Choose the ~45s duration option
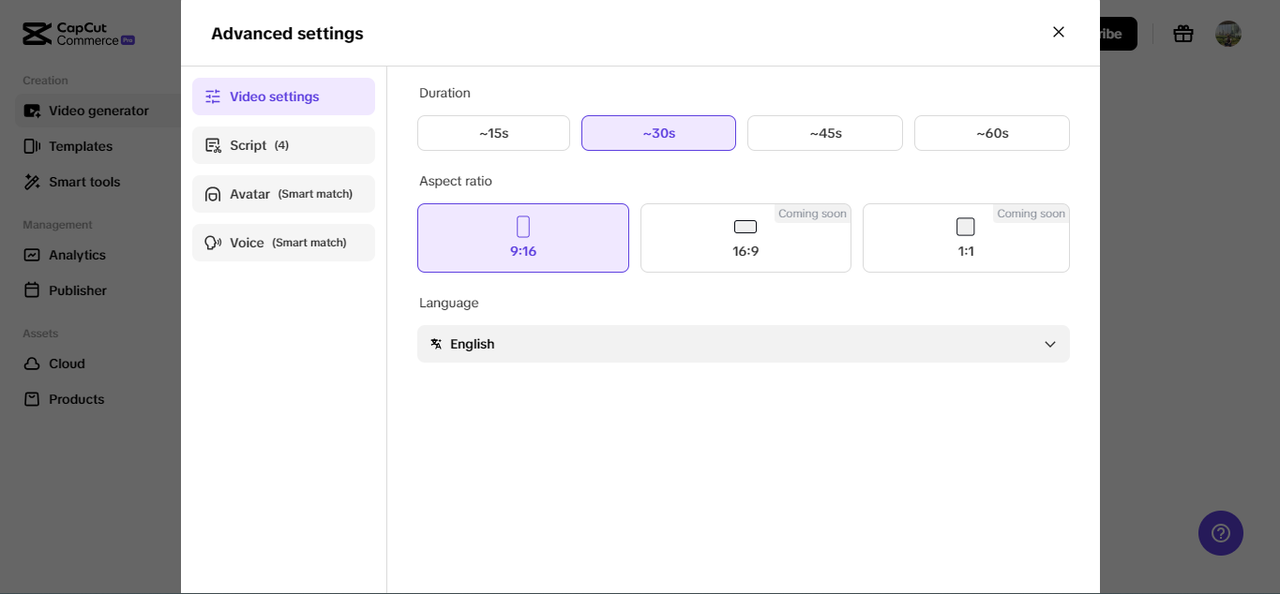 tap(825, 133)
